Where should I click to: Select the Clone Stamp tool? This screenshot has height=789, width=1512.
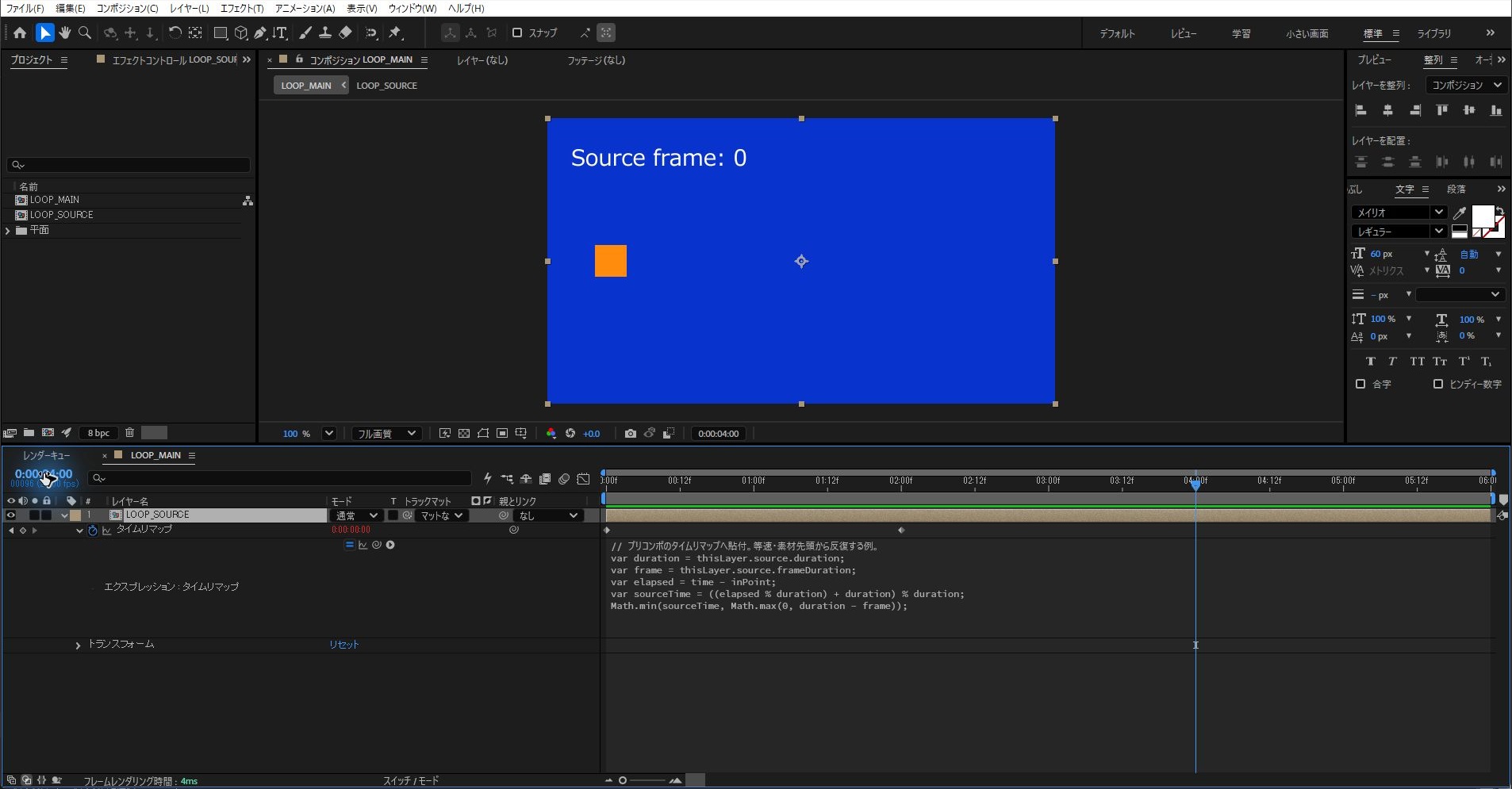coord(325,33)
